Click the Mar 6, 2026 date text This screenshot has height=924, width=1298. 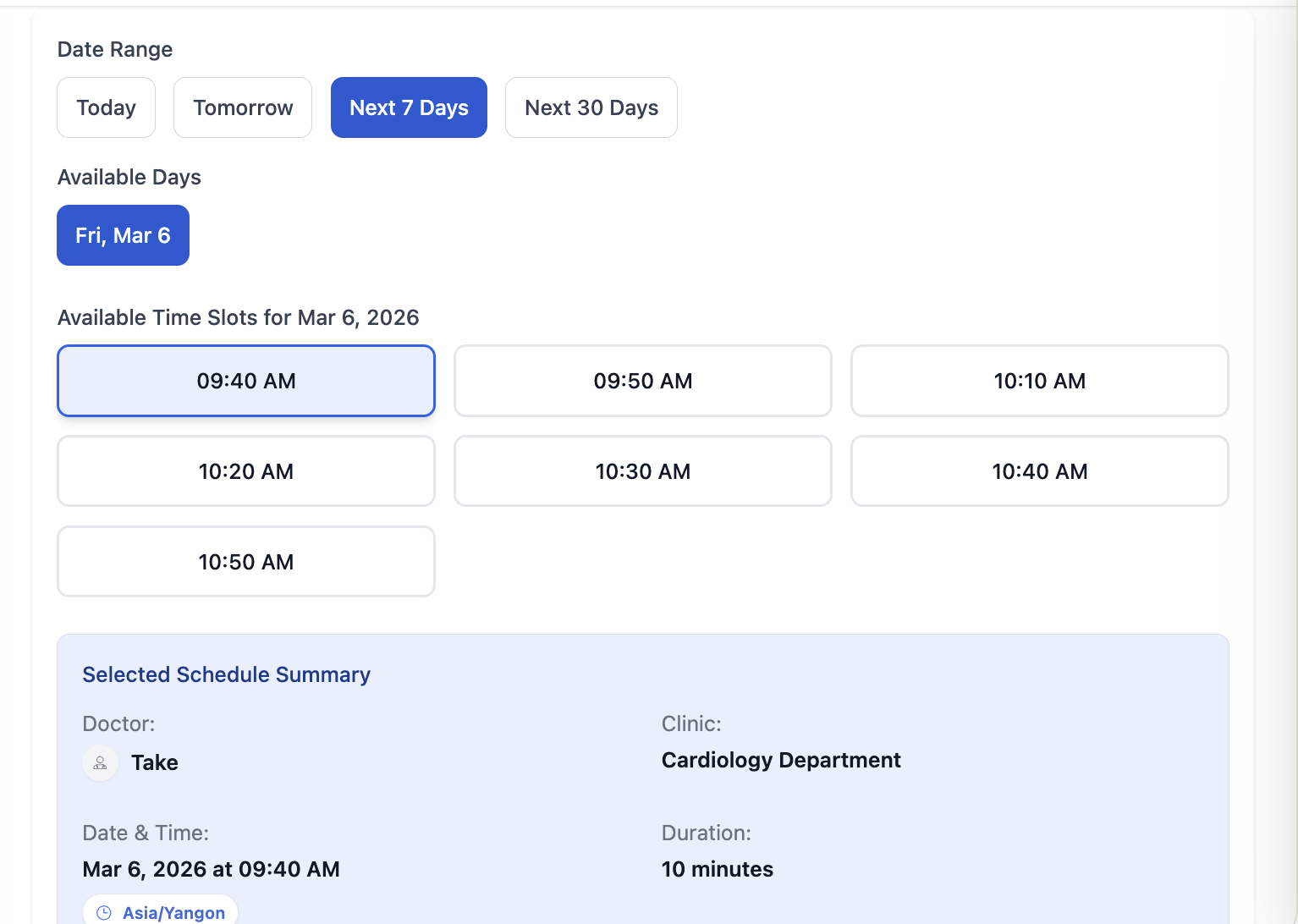point(211,869)
